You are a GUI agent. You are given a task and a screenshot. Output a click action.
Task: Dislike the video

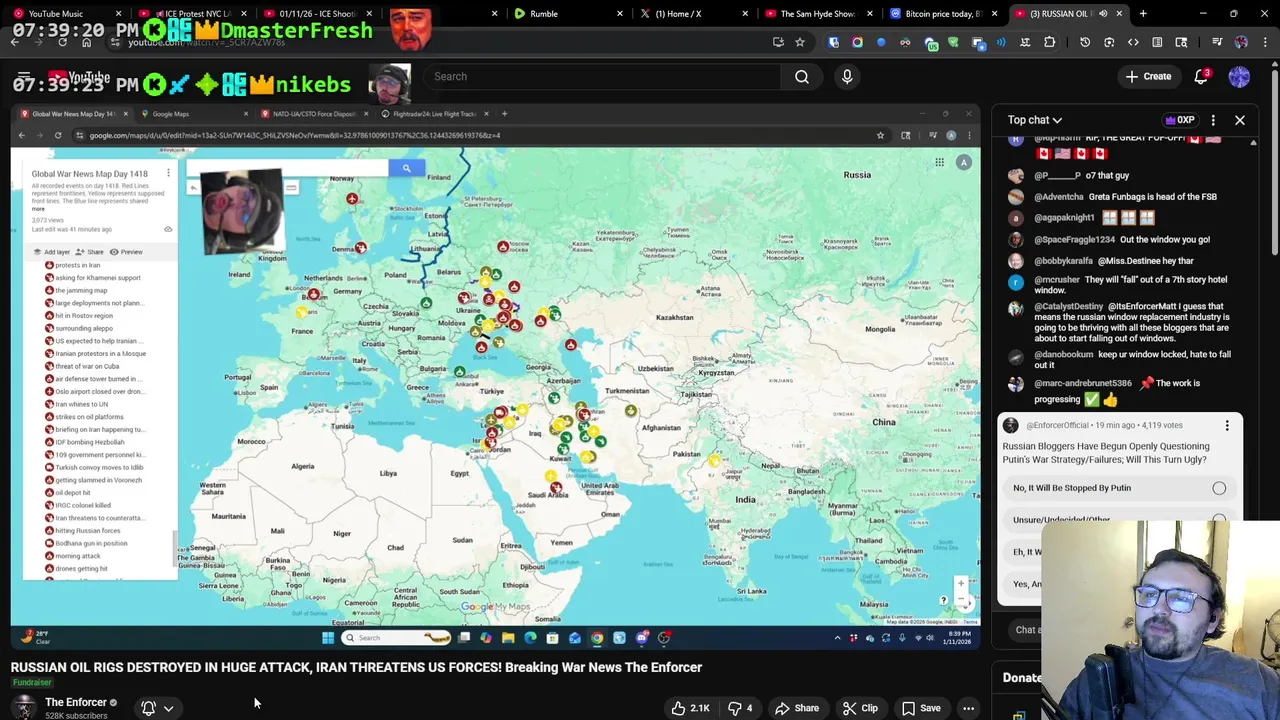[740, 708]
